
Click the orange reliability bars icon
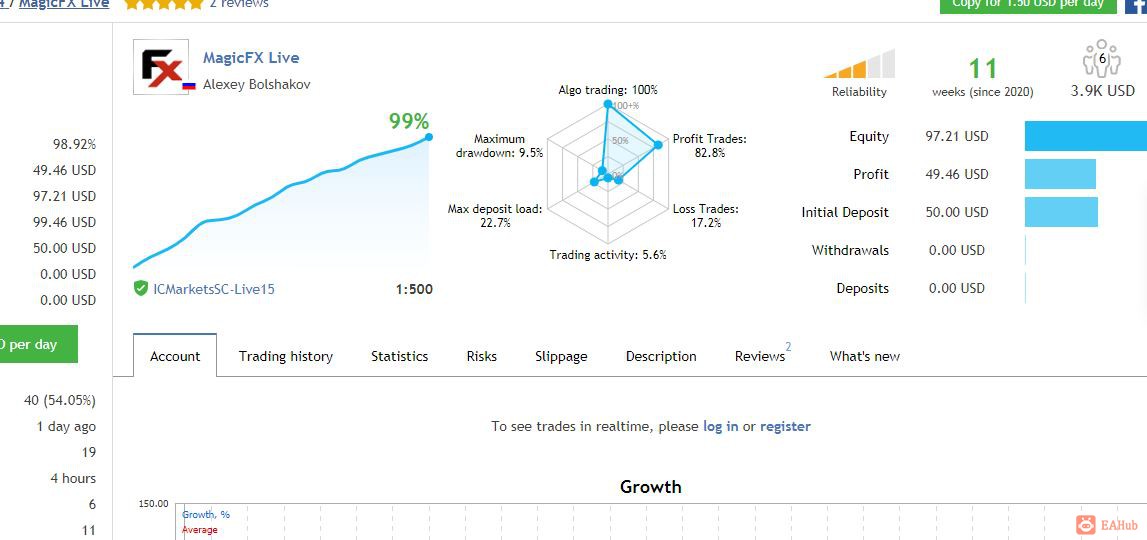(860, 64)
